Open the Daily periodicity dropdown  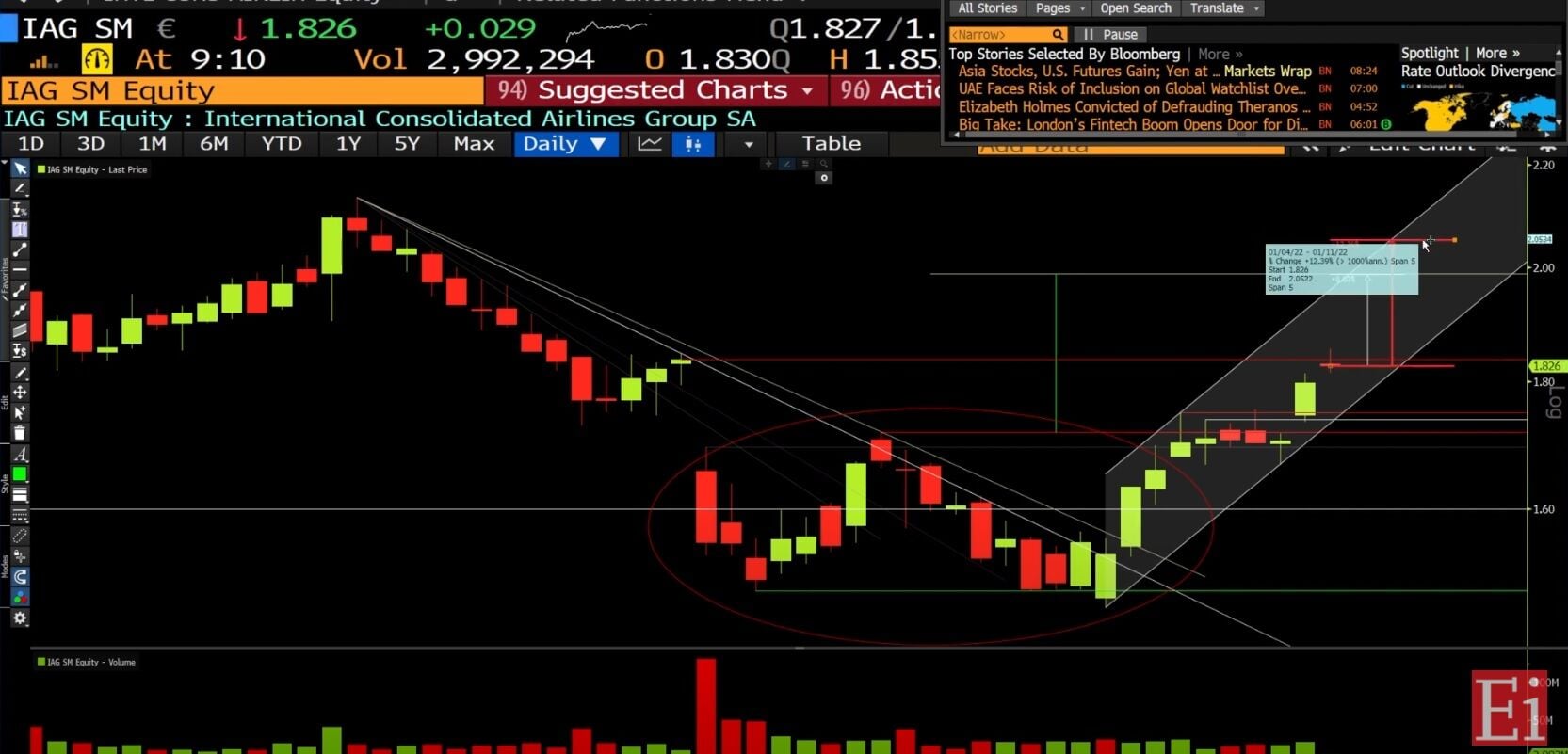tap(565, 144)
